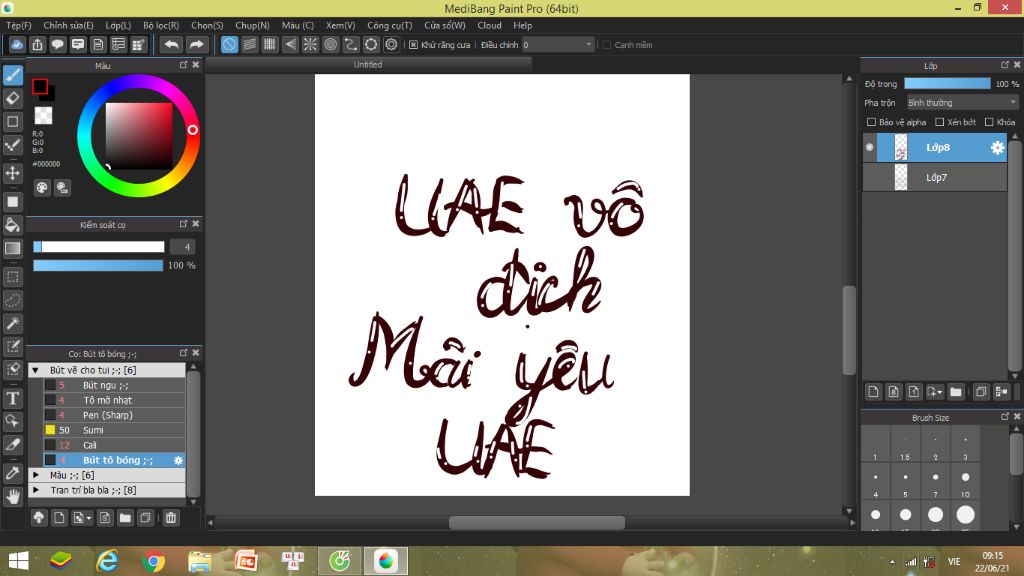Viewport: 1024px width, 576px height.
Task: Open snap settings gear in toolbar
Action: 391,44
